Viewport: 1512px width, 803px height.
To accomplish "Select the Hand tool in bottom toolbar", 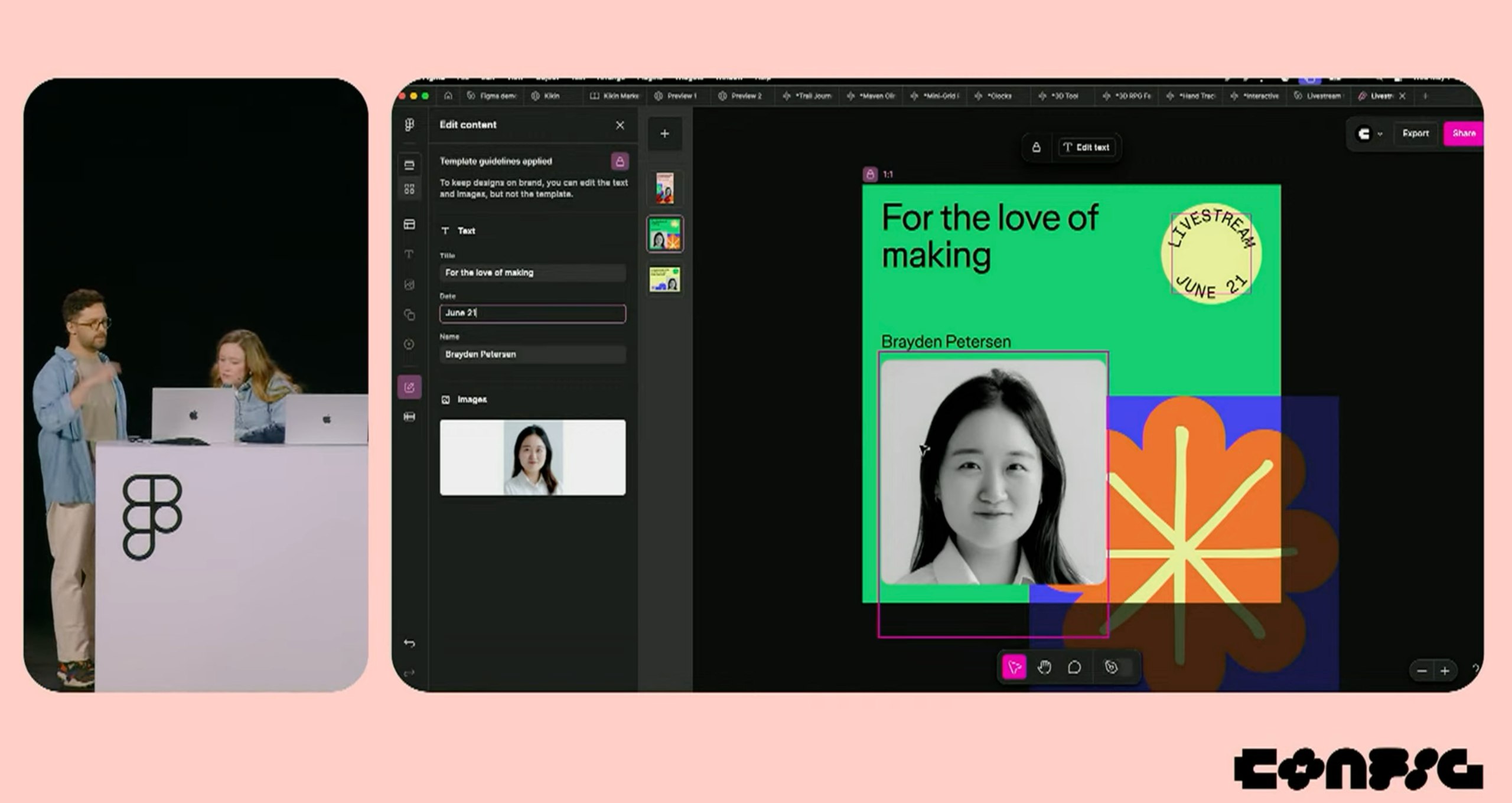I will click(x=1044, y=668).
